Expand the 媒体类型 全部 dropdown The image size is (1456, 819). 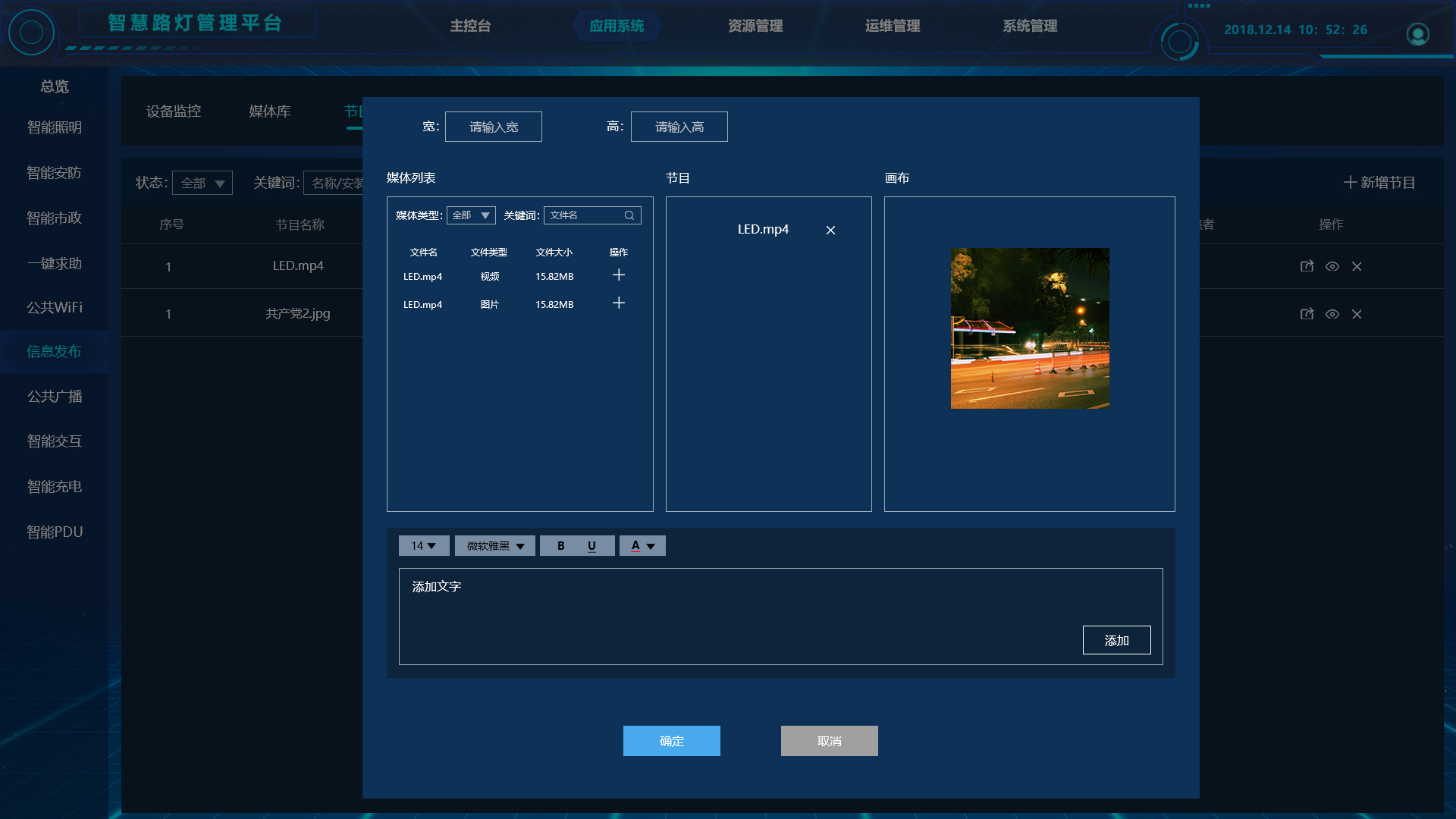coord(471,215)
